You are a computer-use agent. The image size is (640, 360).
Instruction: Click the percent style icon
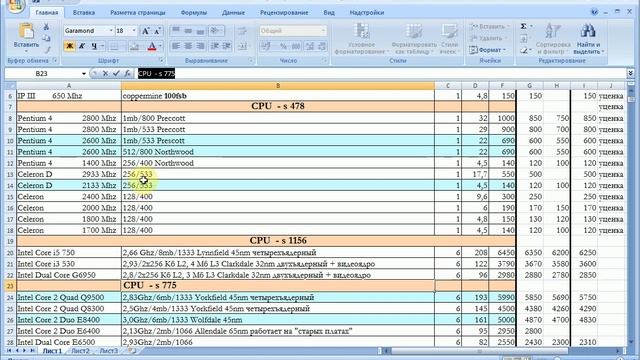pyautogui.click(x=283, y=47)
